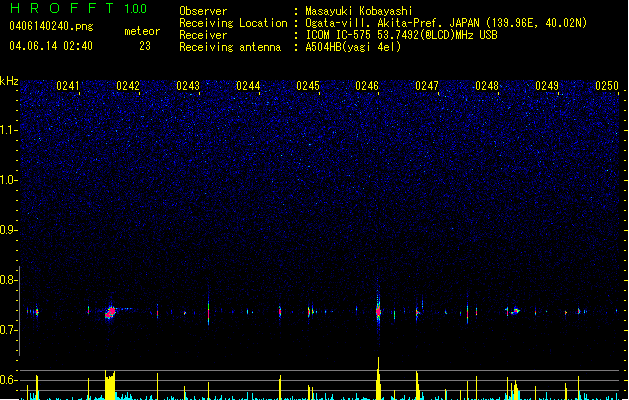Select ICOM IC-575 53.7492 MHz USB text
This screenshot has width=629, height=400.
click(401, 35)
